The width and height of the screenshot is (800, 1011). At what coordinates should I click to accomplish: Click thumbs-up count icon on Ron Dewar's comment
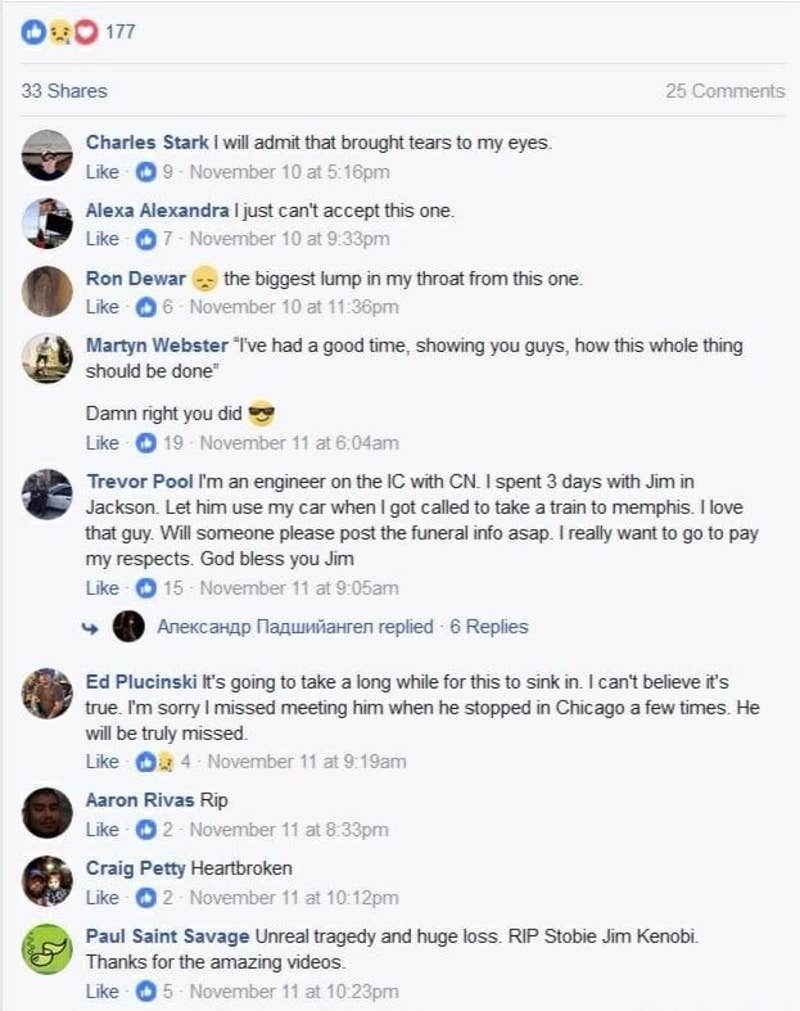[x=146, y=307]
